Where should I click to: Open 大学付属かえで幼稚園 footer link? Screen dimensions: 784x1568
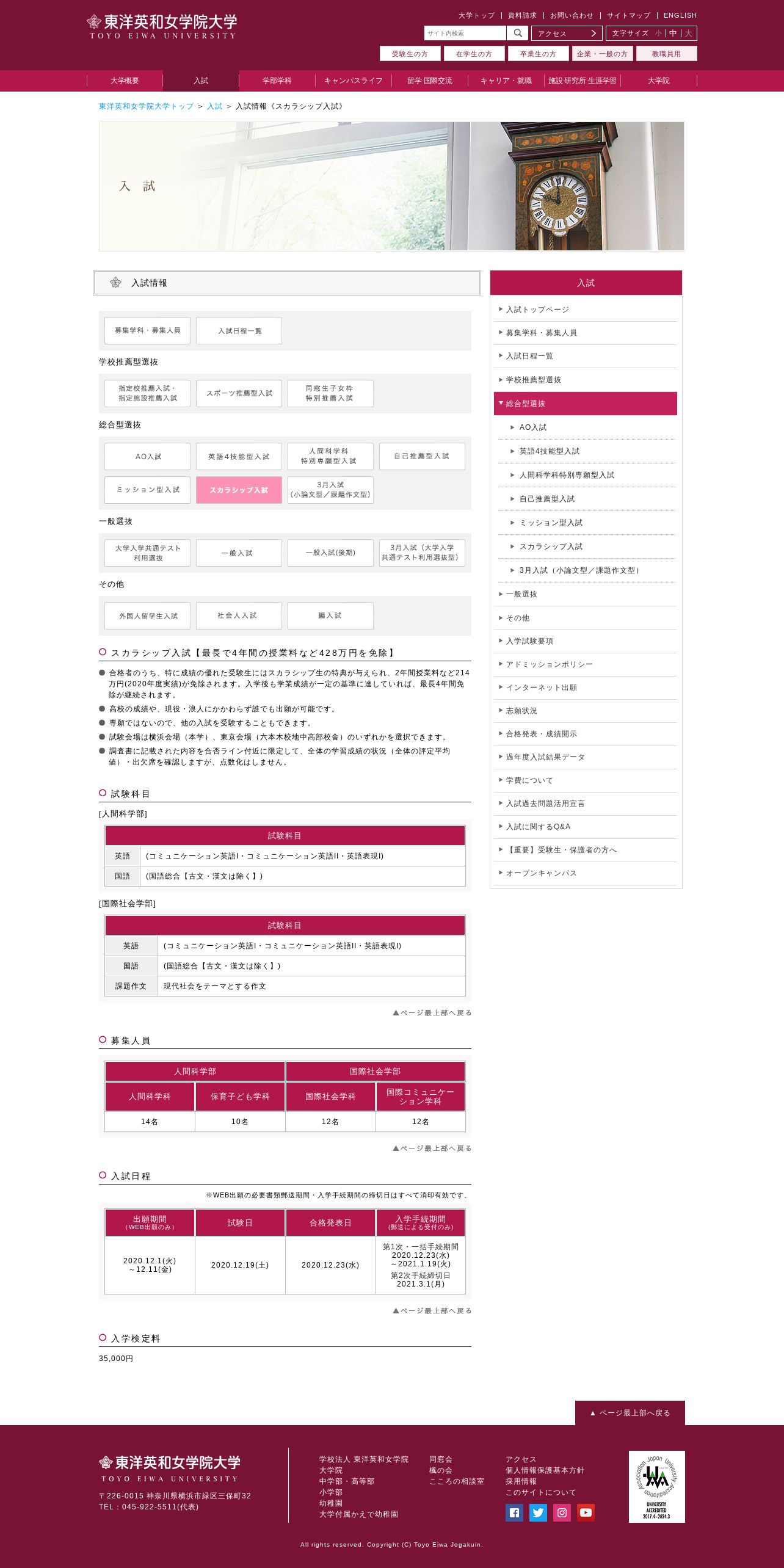358,1514
